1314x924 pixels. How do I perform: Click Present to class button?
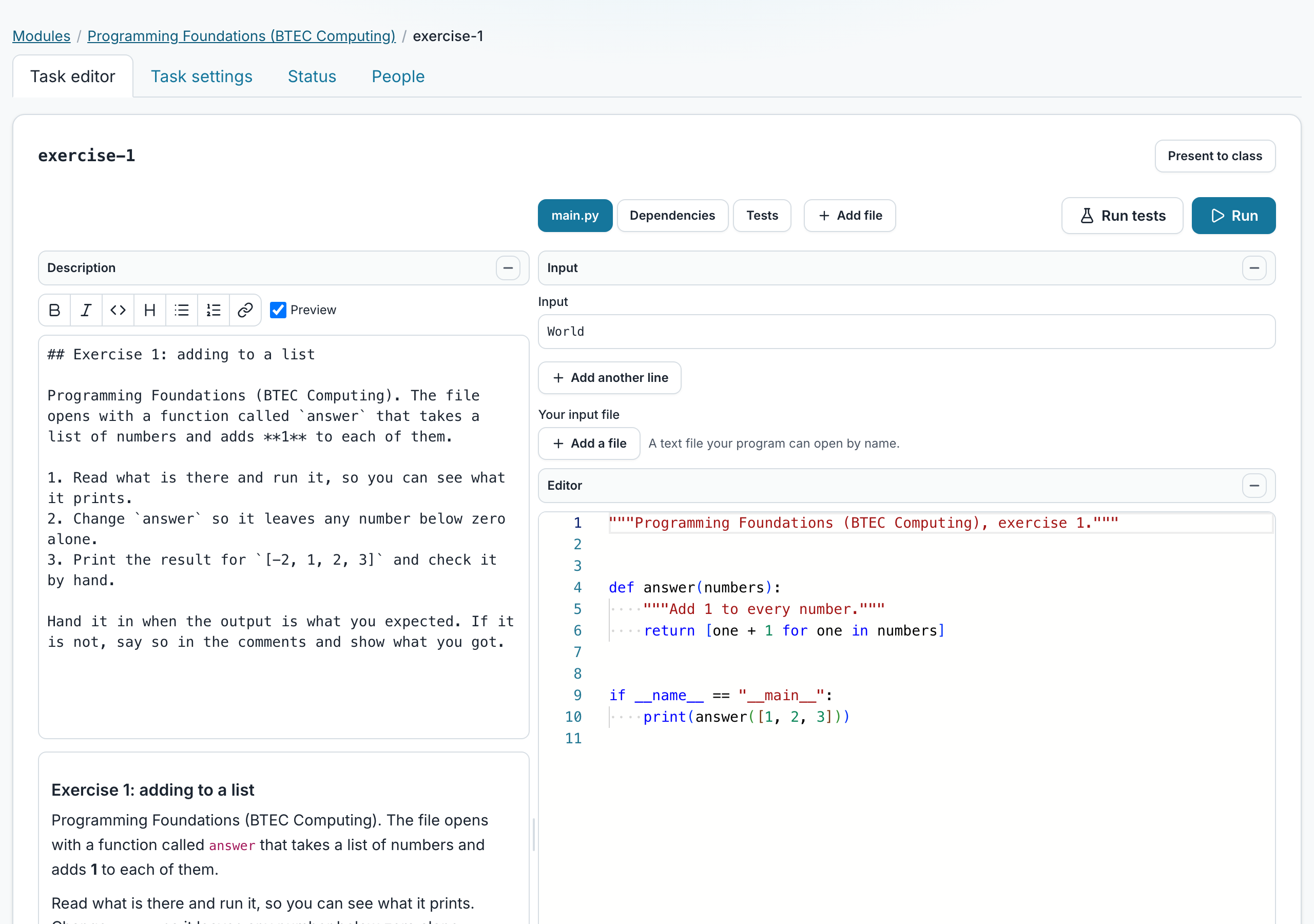[x=1215, y=156]
